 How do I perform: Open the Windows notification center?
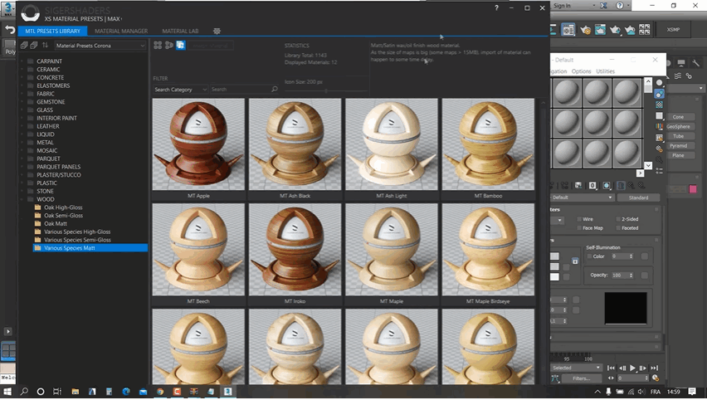(x=693, y=391)
